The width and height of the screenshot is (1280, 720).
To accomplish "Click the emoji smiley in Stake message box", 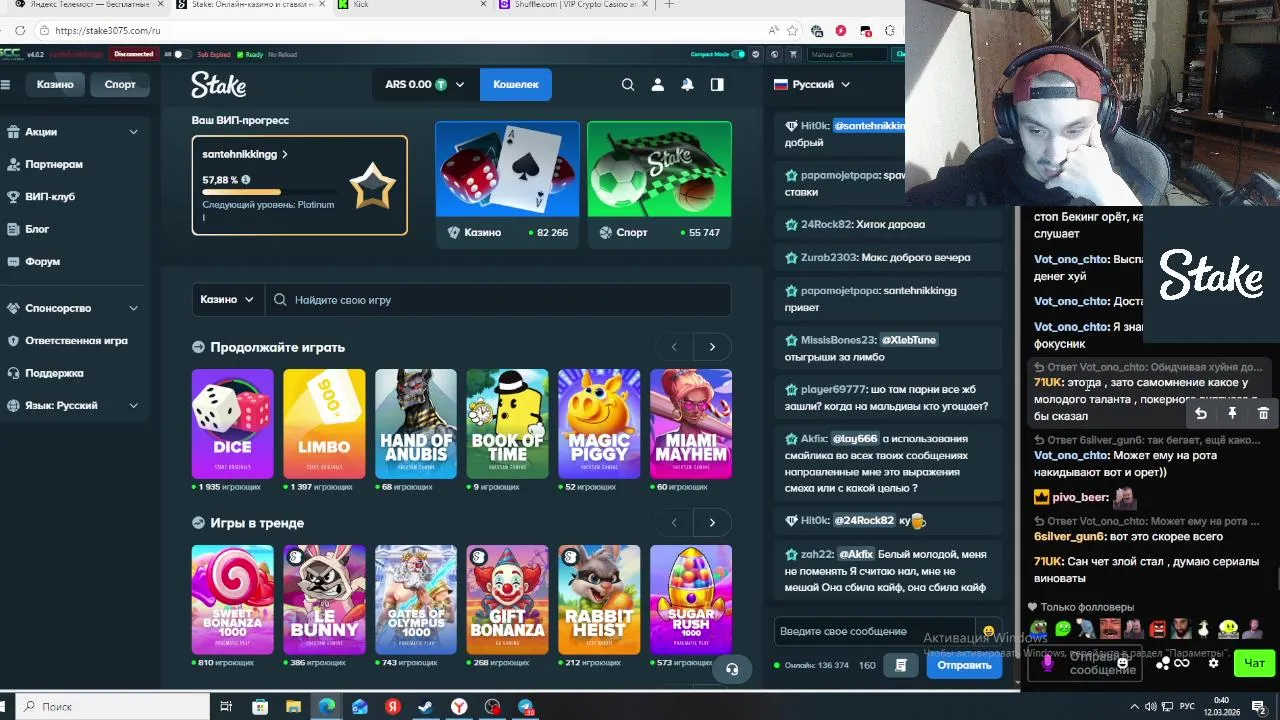I will pyautogui.click(x=988, y=631).
